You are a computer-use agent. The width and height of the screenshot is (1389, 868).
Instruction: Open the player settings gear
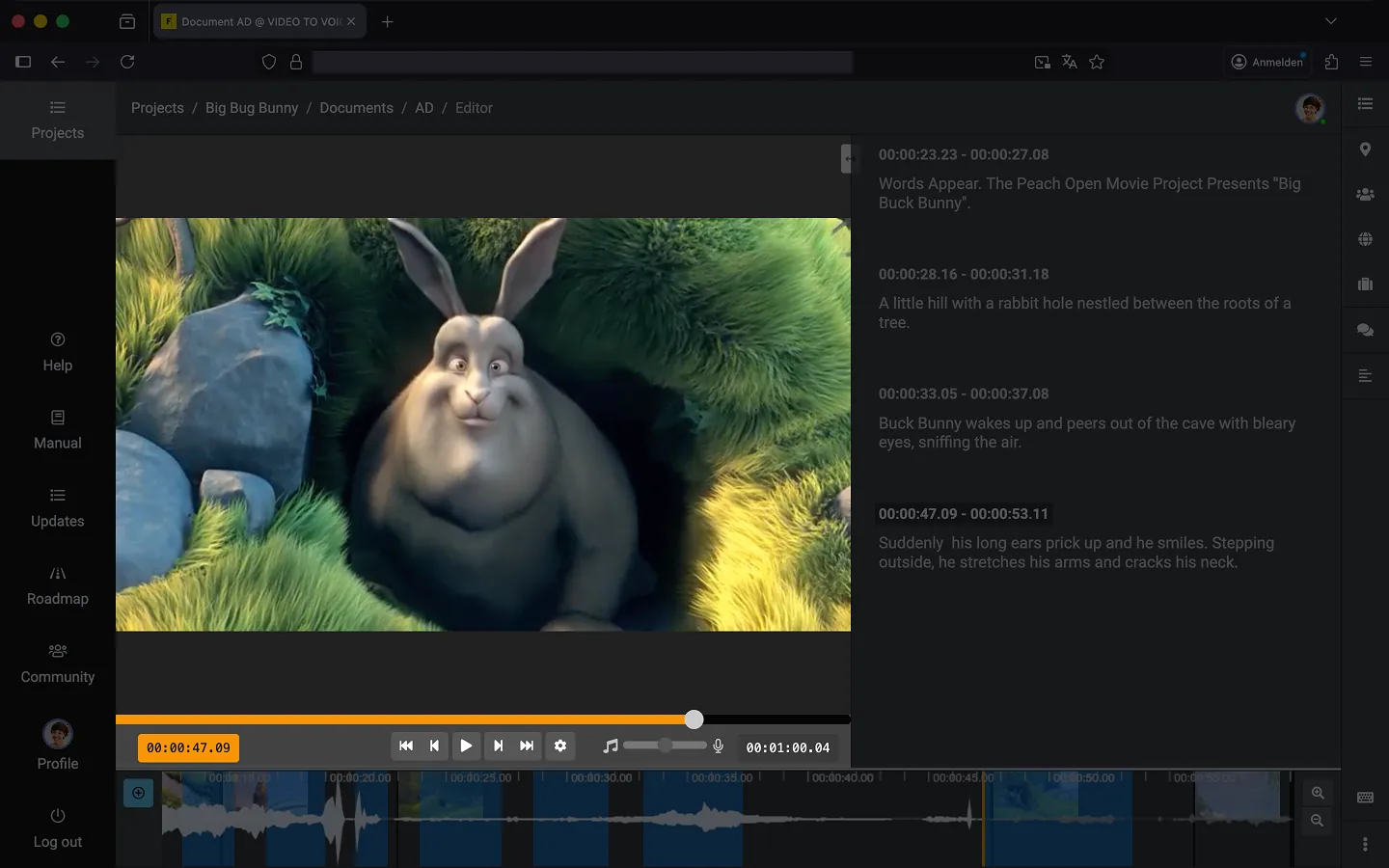[x=560, y=746]
